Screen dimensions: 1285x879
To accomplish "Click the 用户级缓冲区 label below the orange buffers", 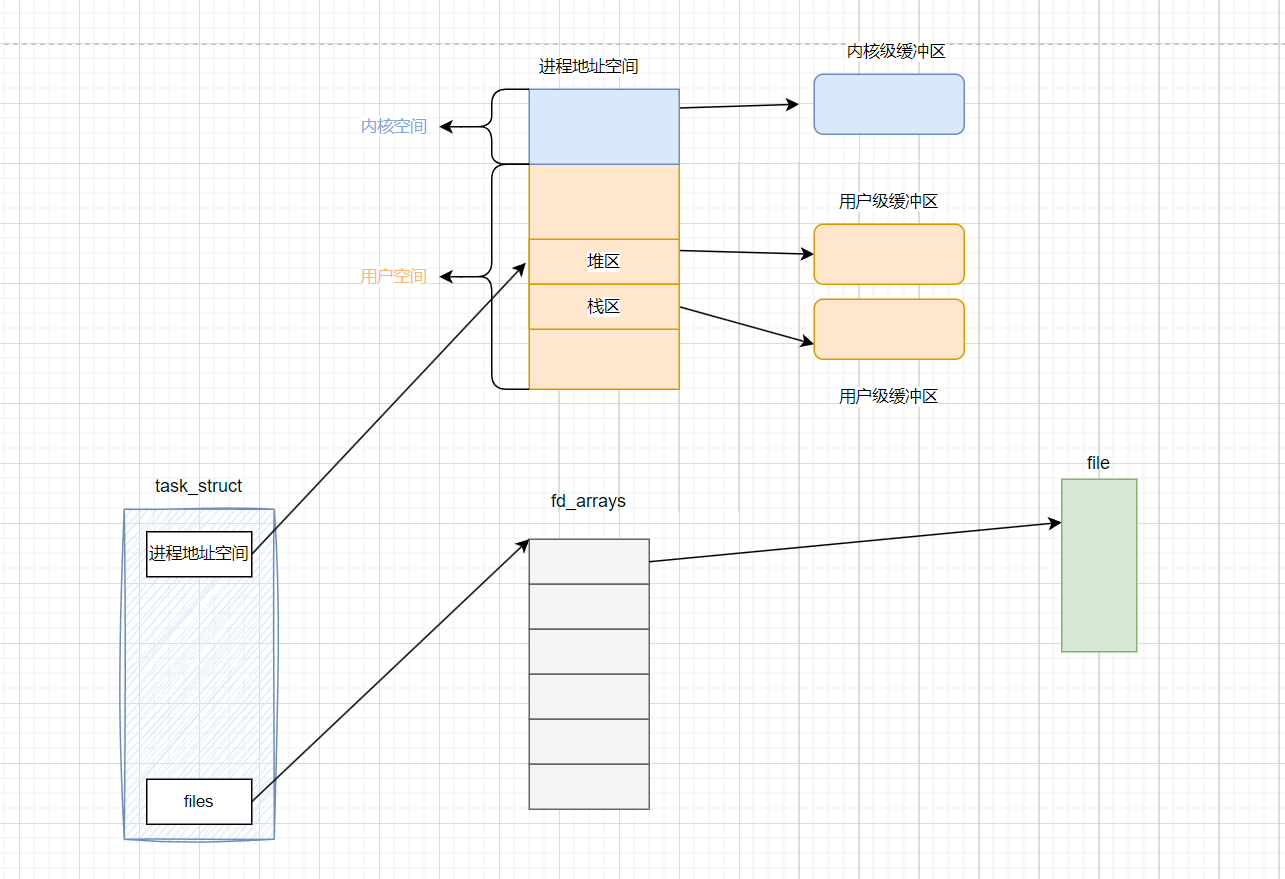I will click(889, 396).
